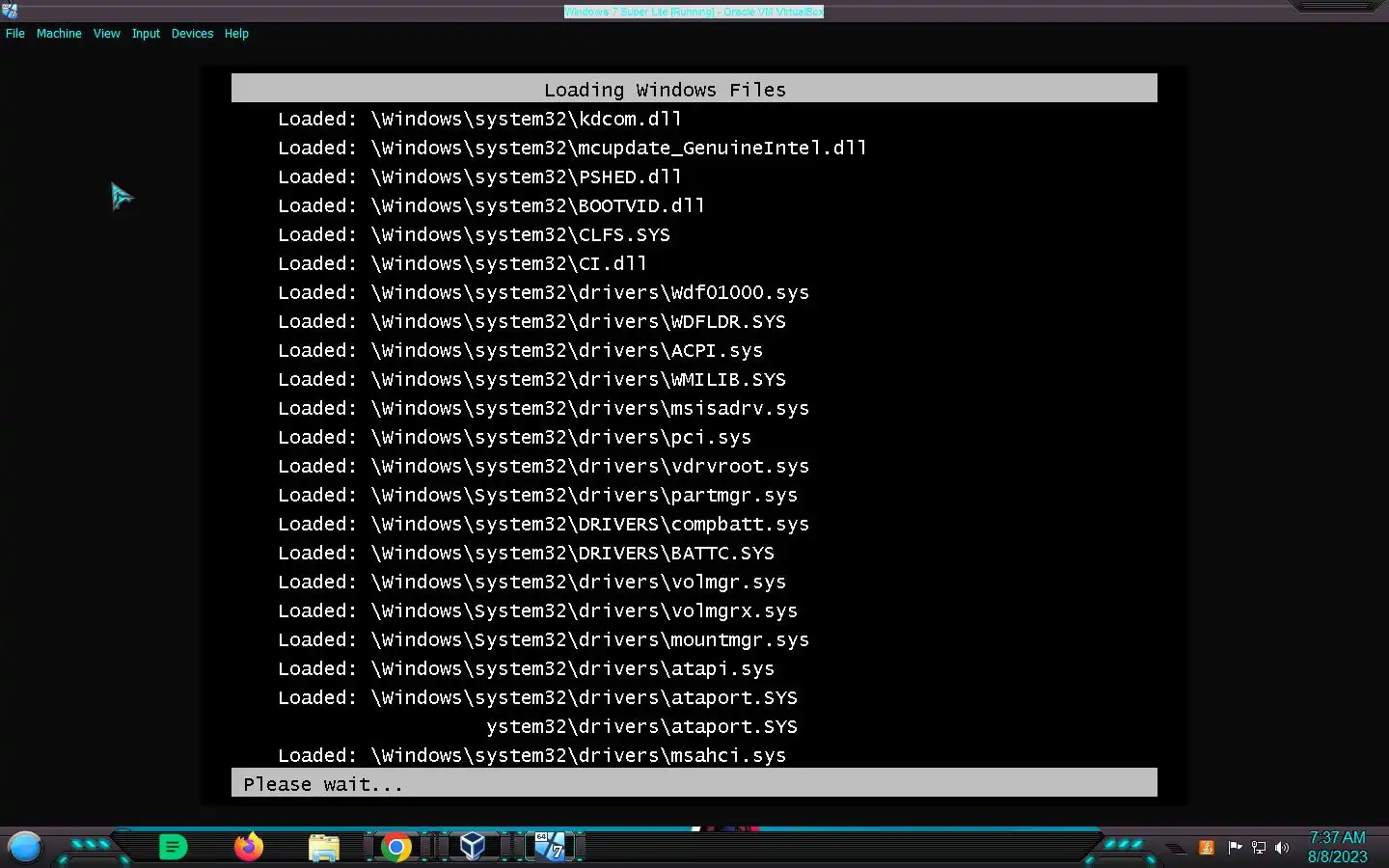Click the compbatt.sys line
1389x868 pixels.
click(543, 524)
